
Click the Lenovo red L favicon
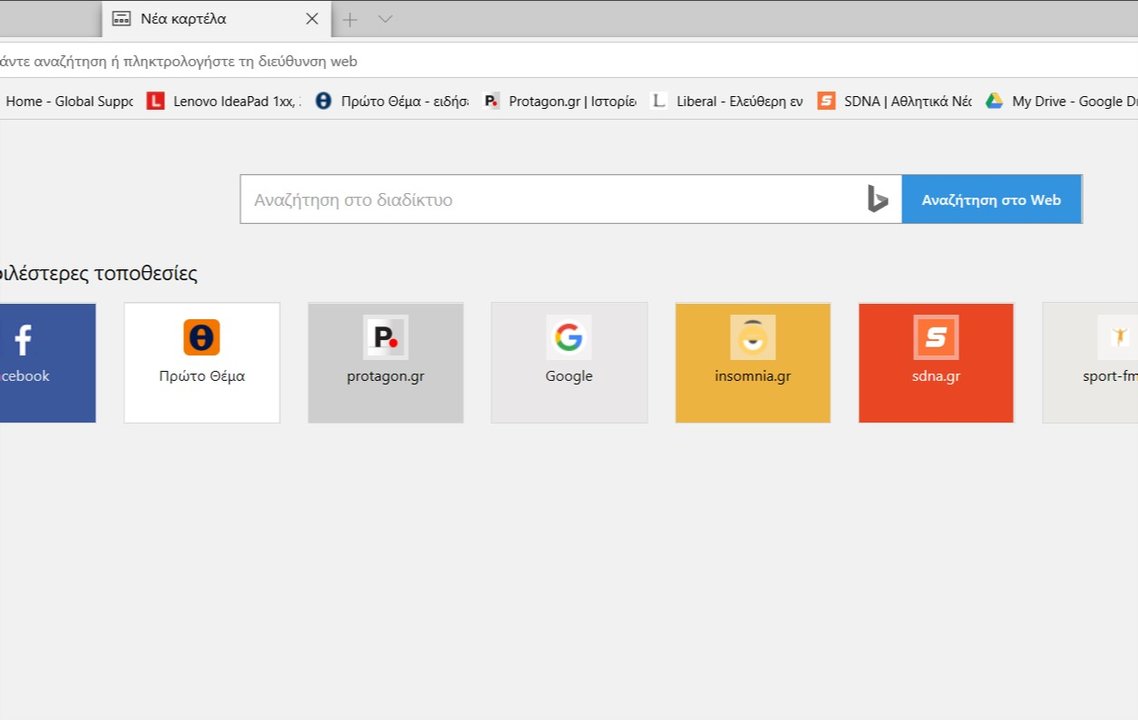pos(155,102)
